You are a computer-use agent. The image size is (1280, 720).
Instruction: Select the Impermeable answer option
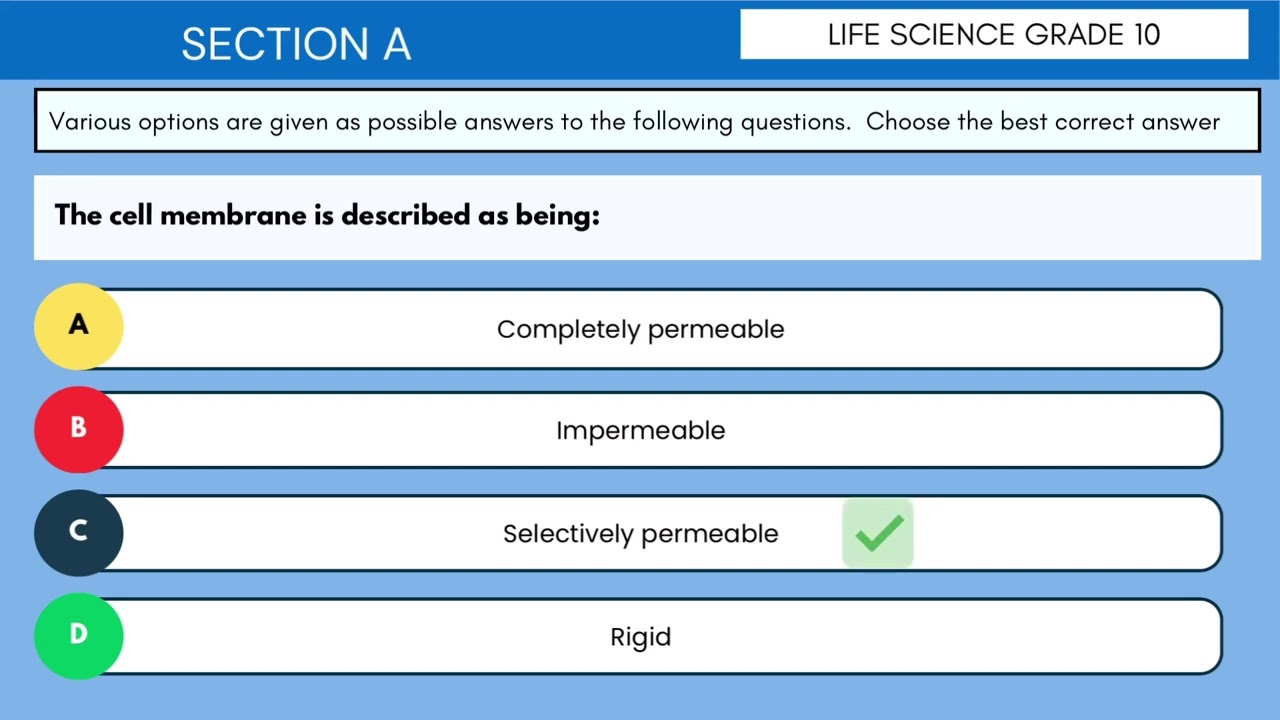(640, 431)
